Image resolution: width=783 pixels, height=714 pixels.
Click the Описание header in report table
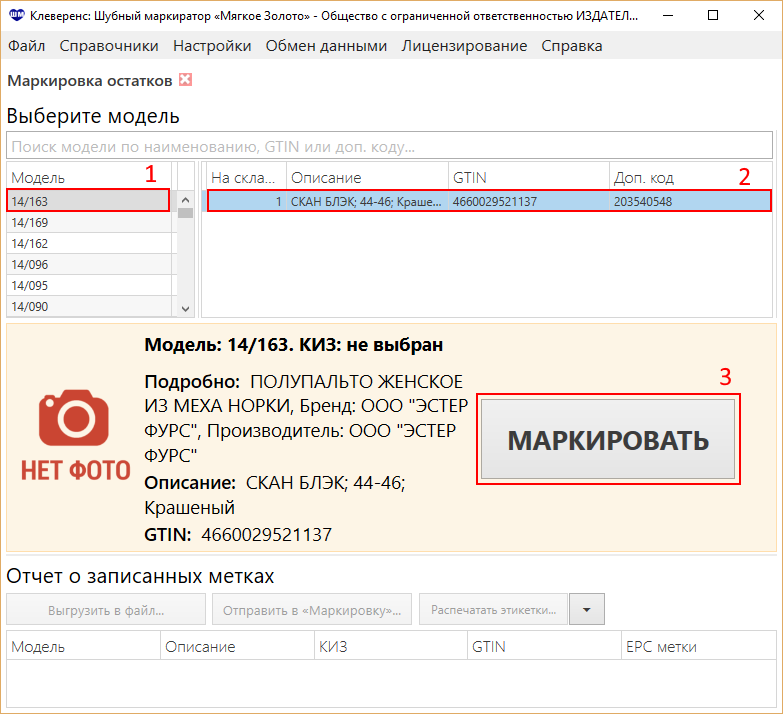238,646
